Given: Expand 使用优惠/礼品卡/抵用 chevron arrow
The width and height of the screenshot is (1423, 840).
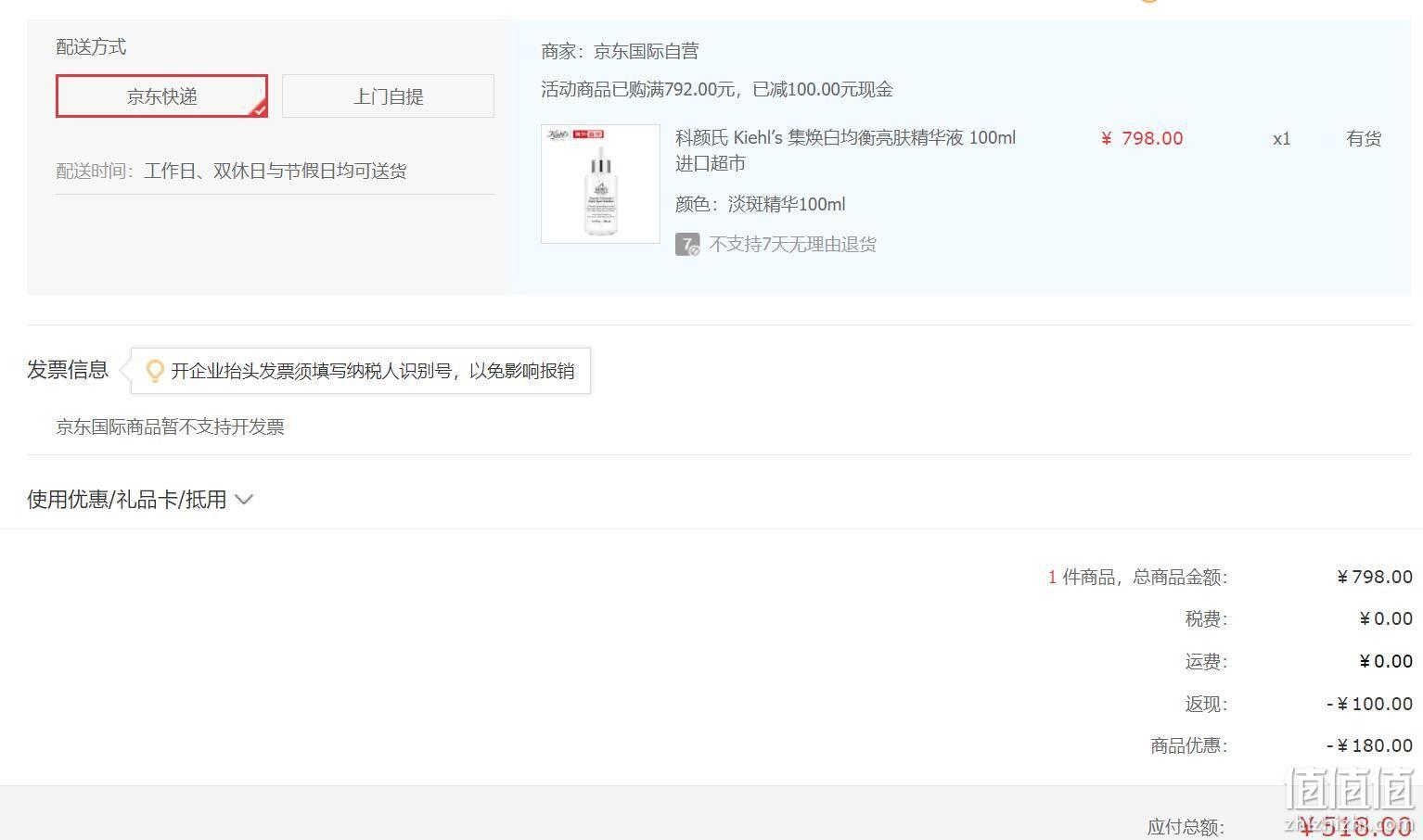Looking at the screenshot, I should [244, 500].
